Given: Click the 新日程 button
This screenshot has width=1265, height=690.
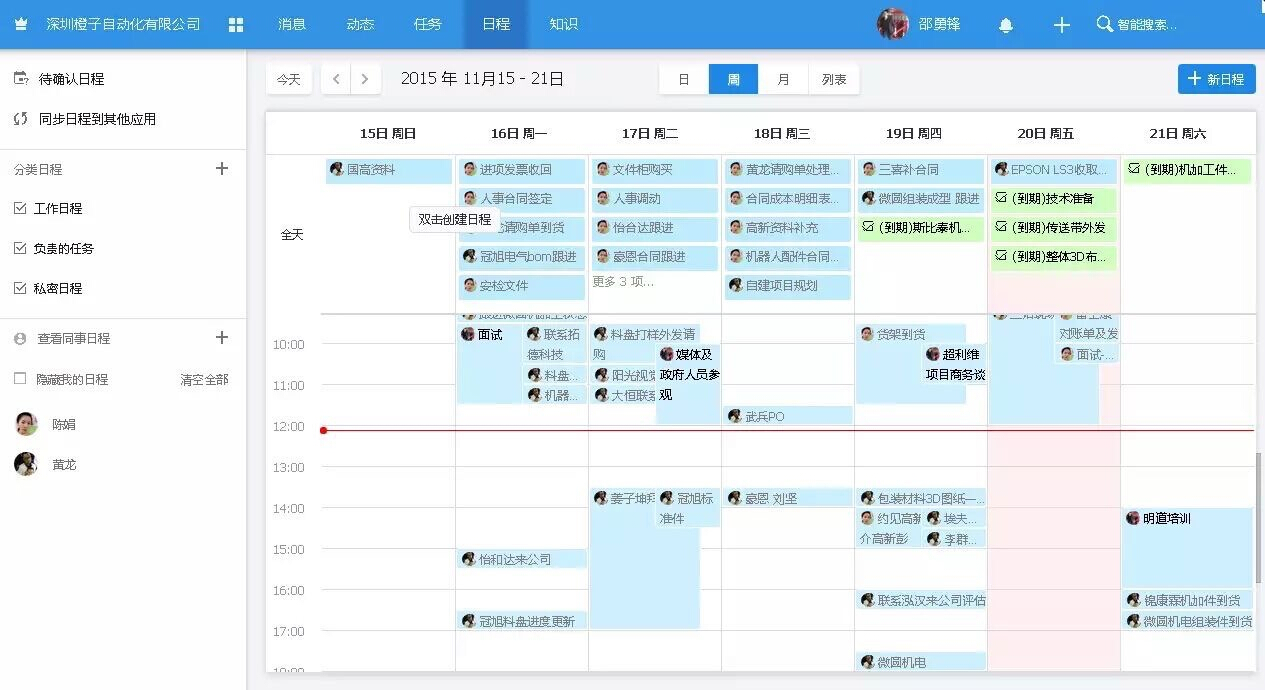Looking at the screenshot, I should pyautogui.click(x=1216, y=79).
